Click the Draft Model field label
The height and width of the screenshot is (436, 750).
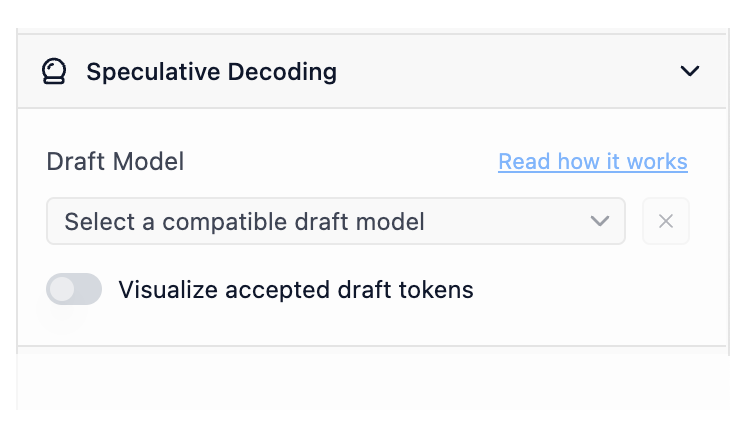[x=115, y=162]
